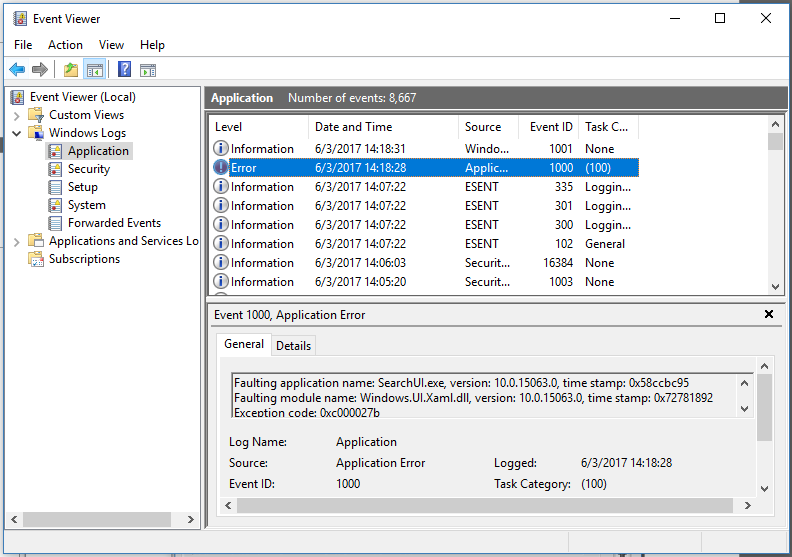
Task: Switch to the Details tab
Action: pos(293,346)
